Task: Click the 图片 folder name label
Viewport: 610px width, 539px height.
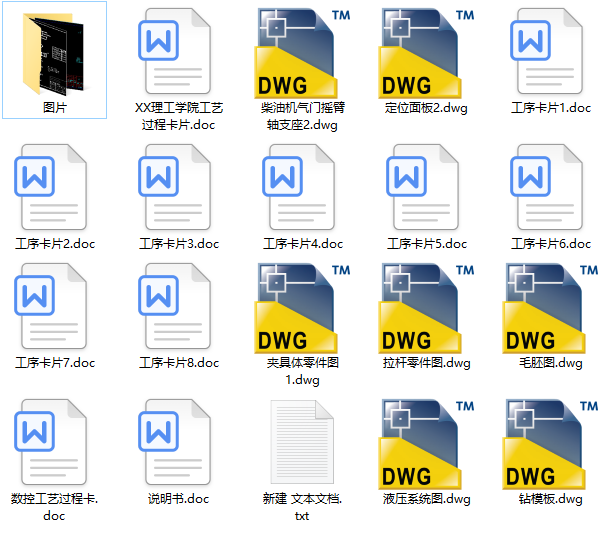Action: pyautogui.click(x=54, y=108)
